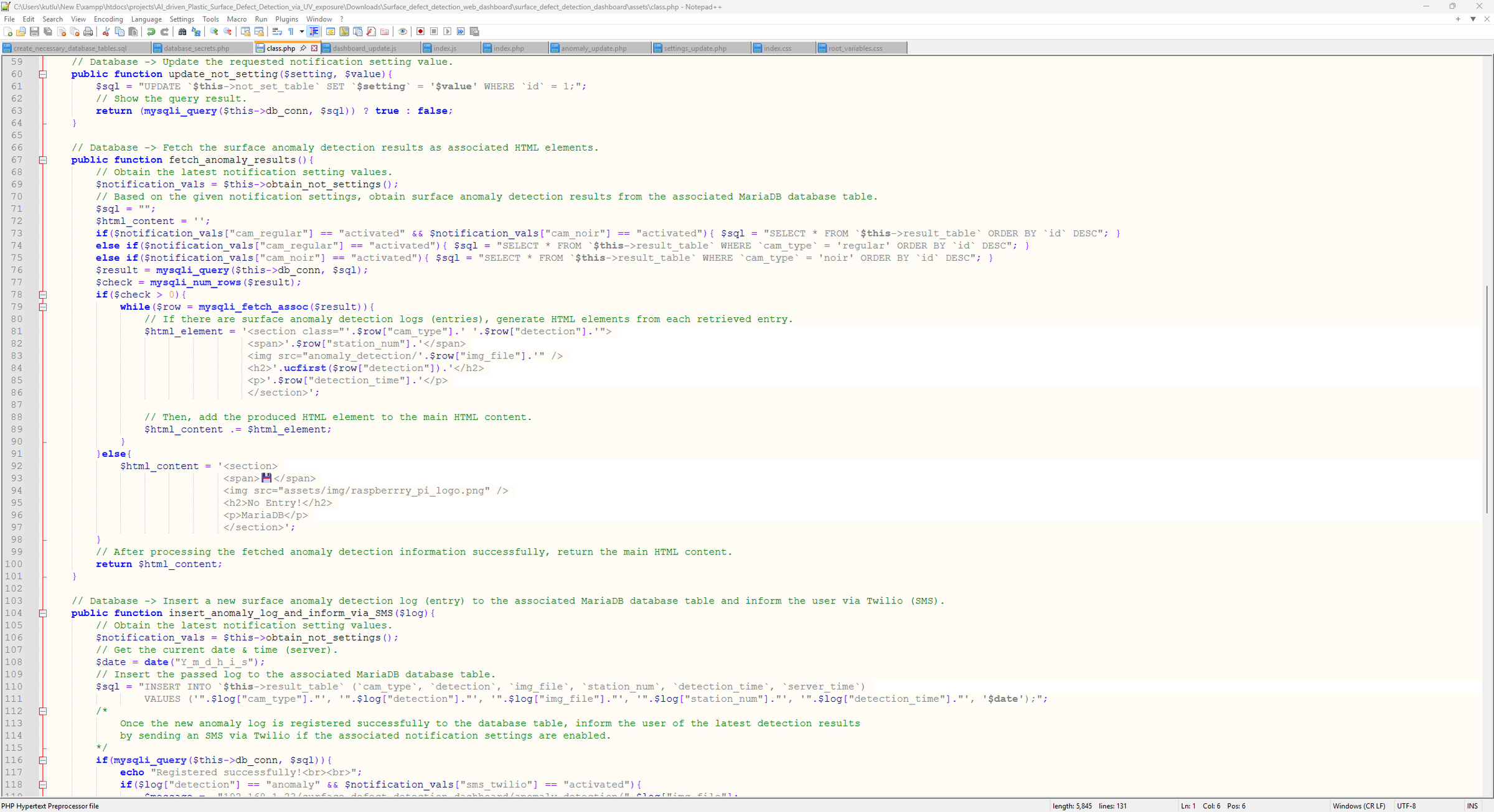Screen dimensions: 1494x812
Task: Open a file with the folder icon
Action: point(21,32)
